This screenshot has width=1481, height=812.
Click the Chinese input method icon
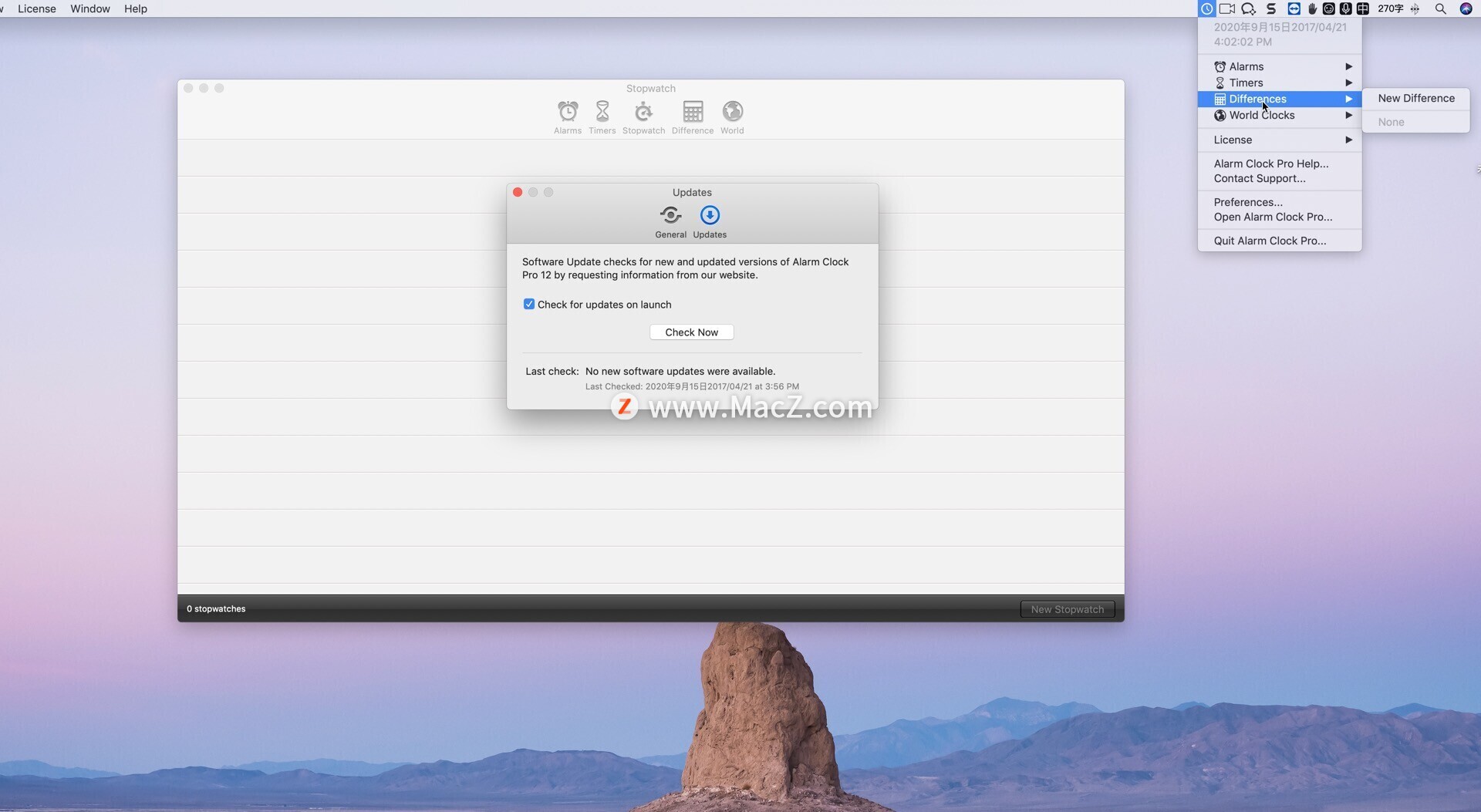pyautogui.click(x=1362, y=8)
